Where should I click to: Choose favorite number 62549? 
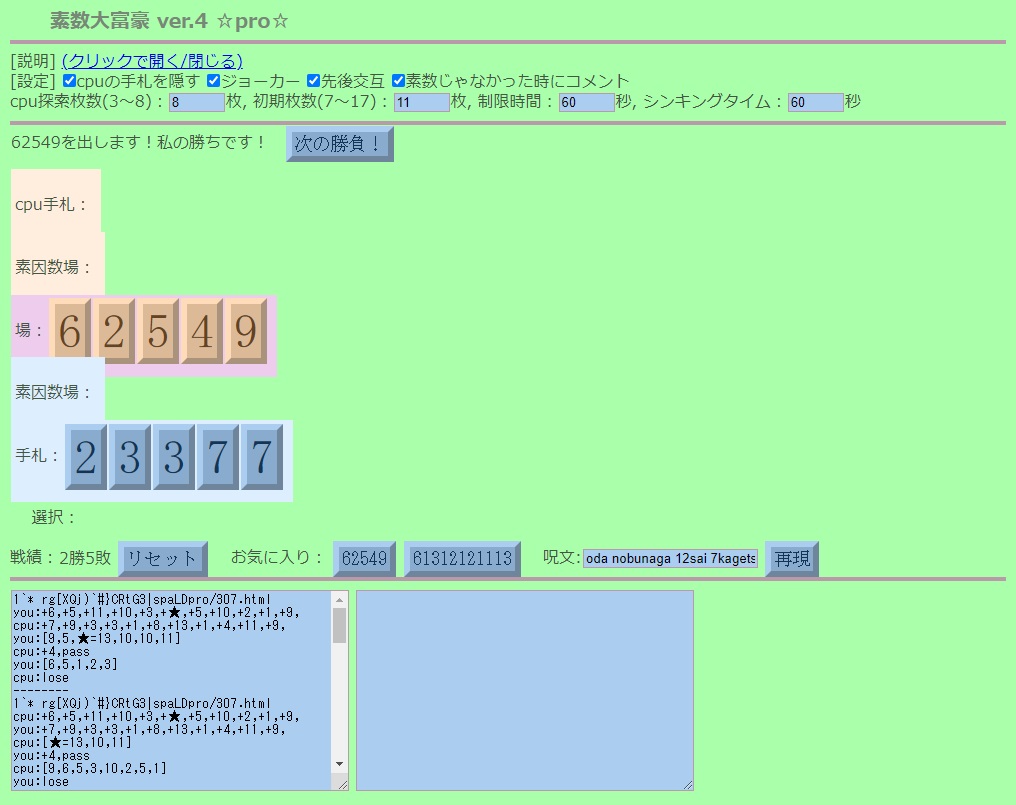coord(364,559)
